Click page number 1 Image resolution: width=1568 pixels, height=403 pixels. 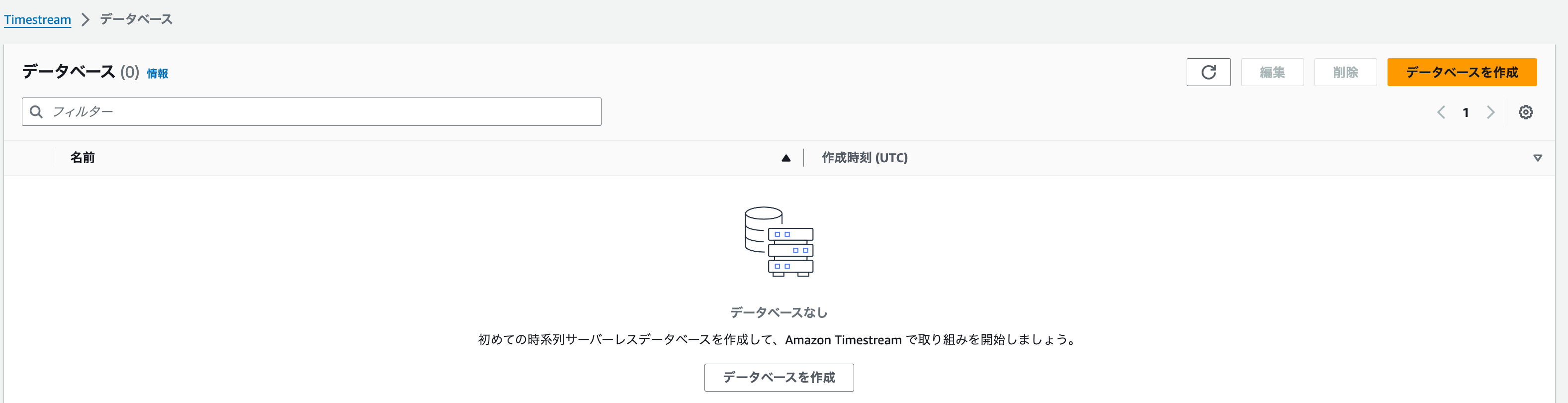click(1466, 112)
